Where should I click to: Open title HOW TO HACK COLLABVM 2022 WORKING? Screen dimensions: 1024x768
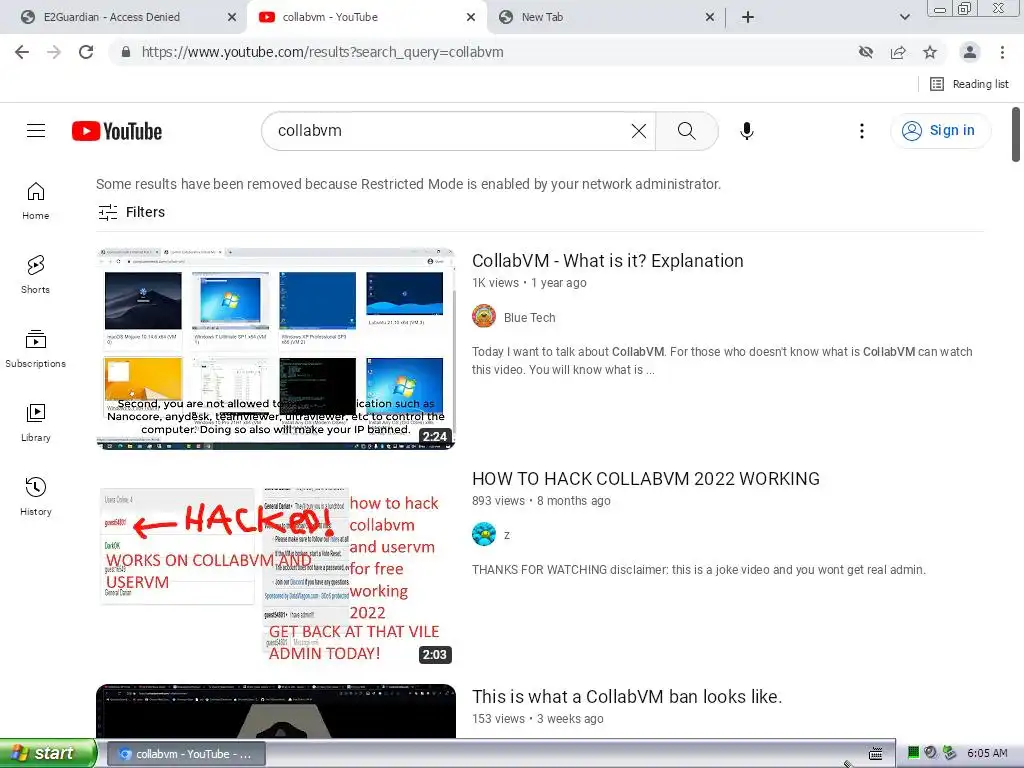point(646,479)
